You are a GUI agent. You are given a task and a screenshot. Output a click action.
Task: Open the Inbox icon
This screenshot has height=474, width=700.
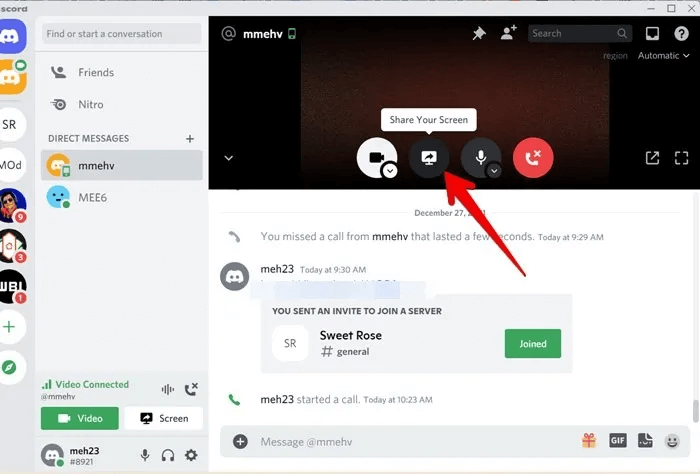coord(652,33)
